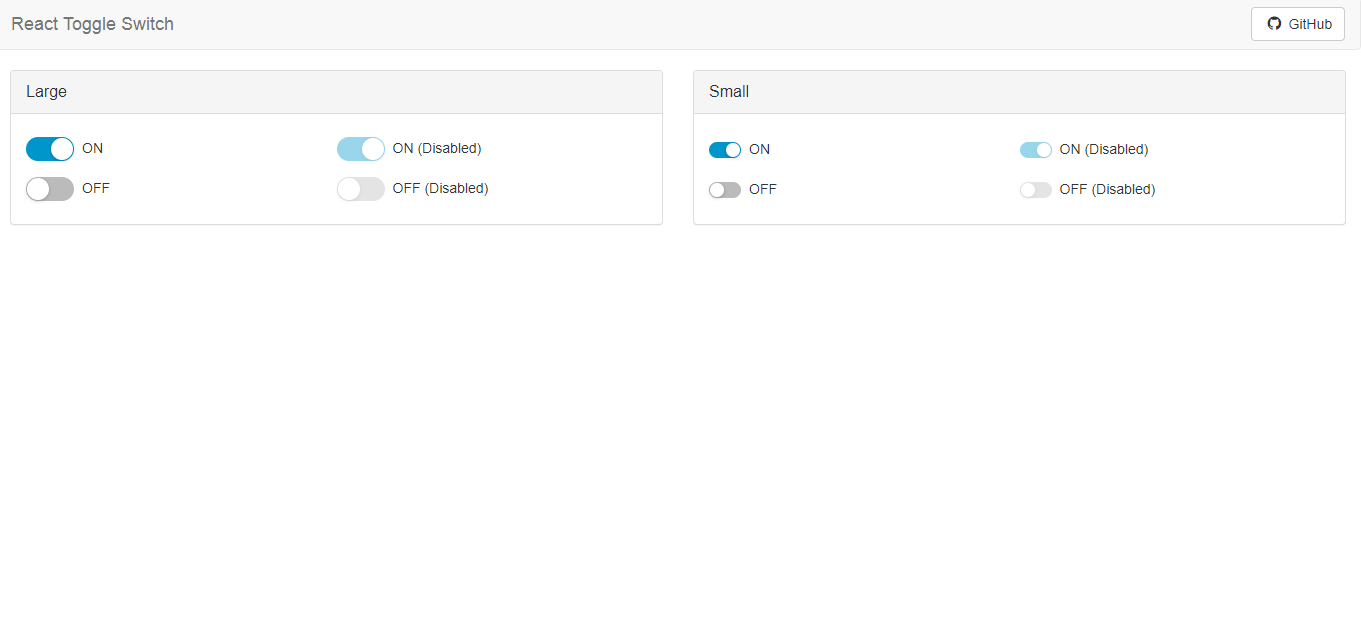The width and height of the screenshot is (1361, 638).
Task: Click the Small panel heading text
Action: [x=729, y=92]
